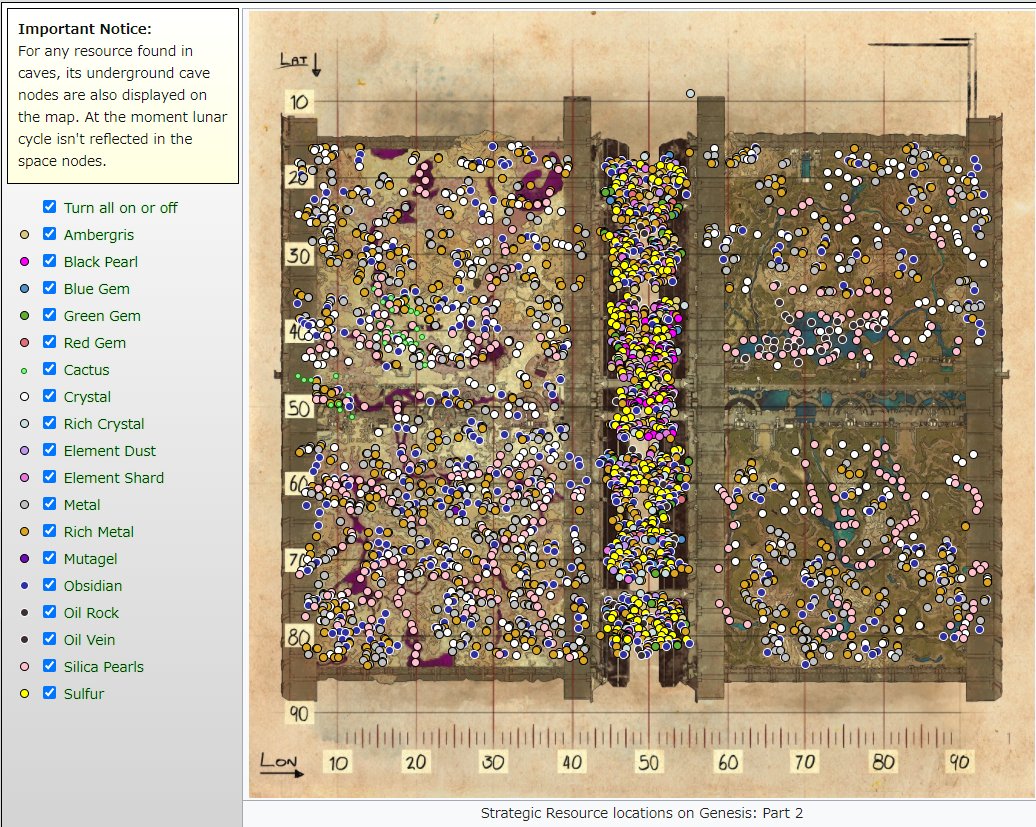
Task: Click the white Crystal legend dot
Action: pyautogui.click(x=24, y=397)
